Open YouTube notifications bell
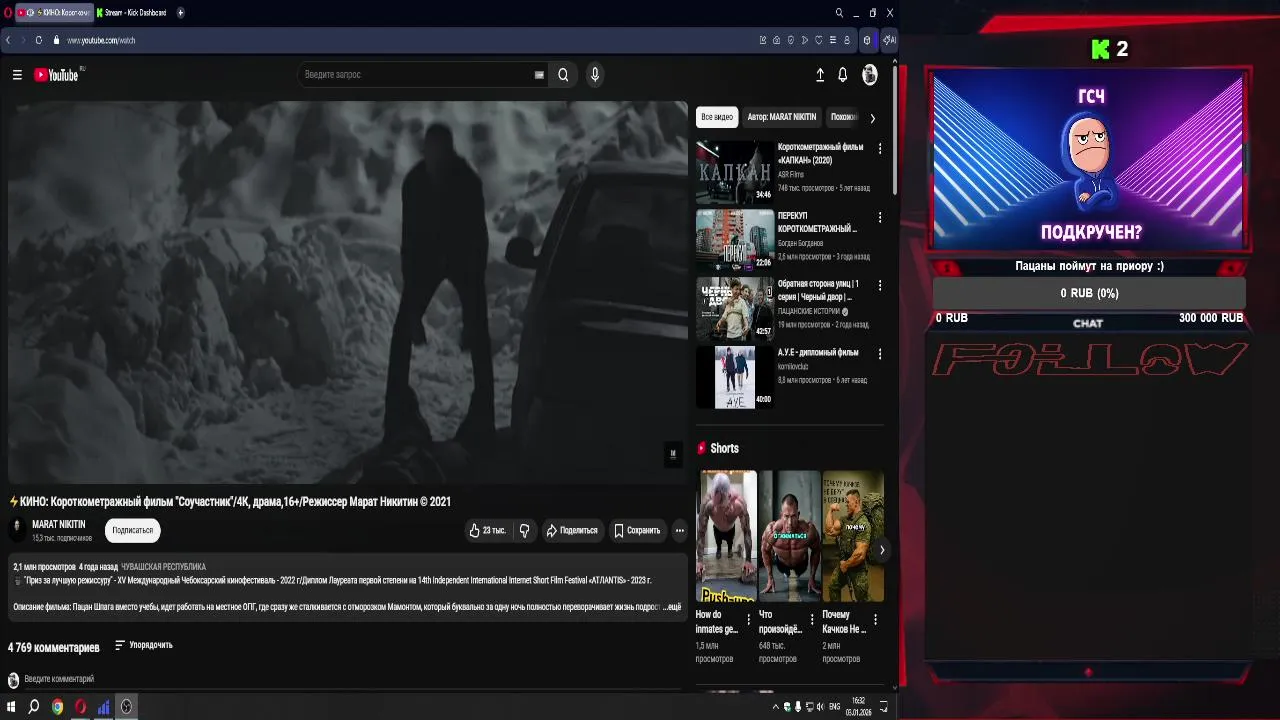The width and height of the screenshot is (1280, 720). [x=843, y=75]
